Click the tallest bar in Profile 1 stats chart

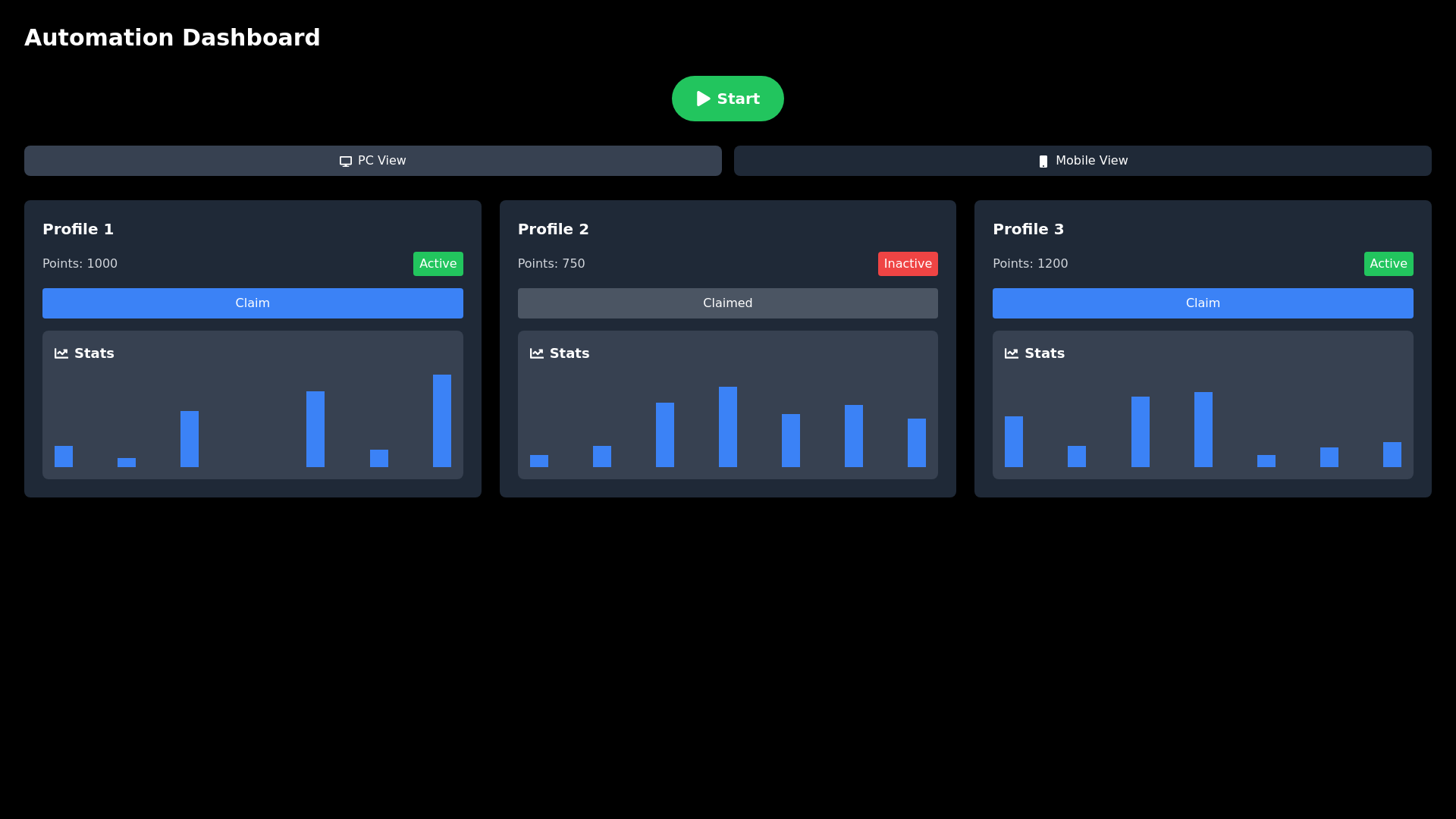point(442,421)
